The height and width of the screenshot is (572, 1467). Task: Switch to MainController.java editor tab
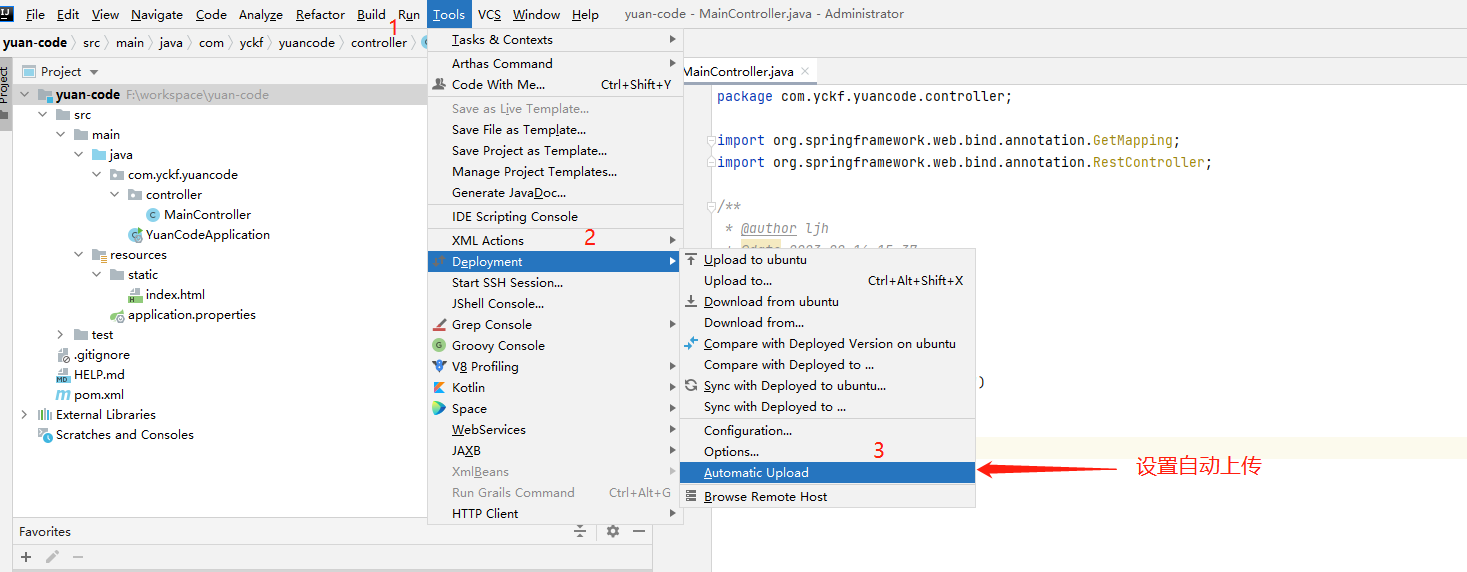point(748,72)
